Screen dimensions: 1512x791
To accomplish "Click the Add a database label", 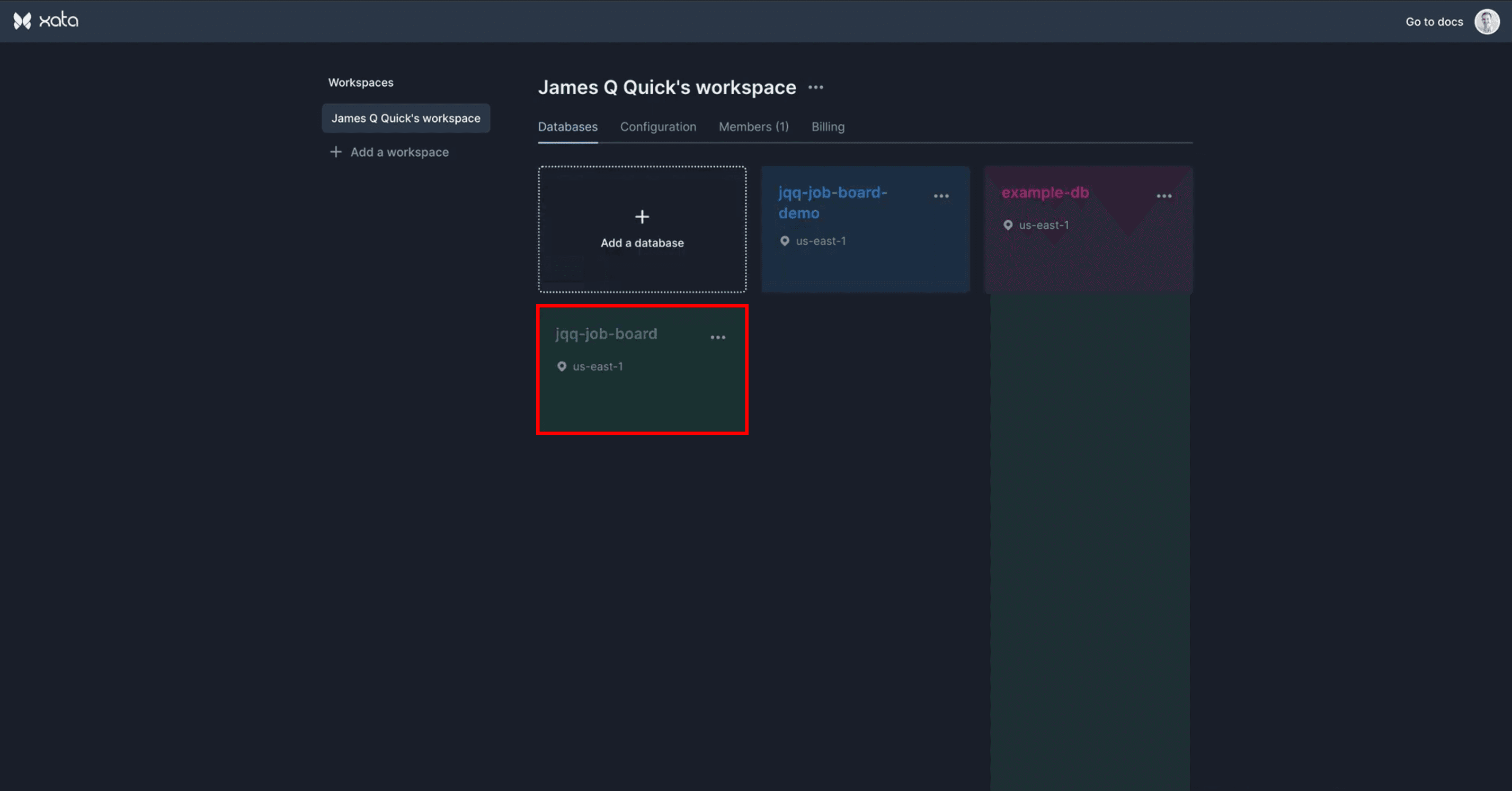I will point(642,243).
